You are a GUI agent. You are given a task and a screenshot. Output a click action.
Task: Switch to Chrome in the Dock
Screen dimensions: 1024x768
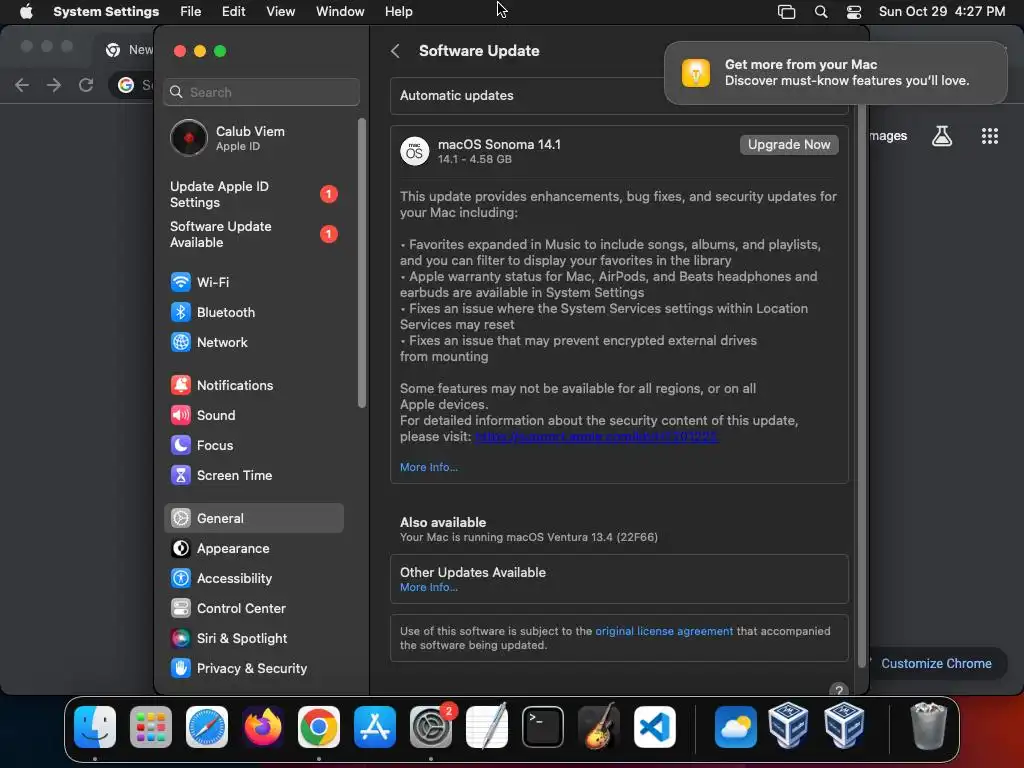pos(319,727)
